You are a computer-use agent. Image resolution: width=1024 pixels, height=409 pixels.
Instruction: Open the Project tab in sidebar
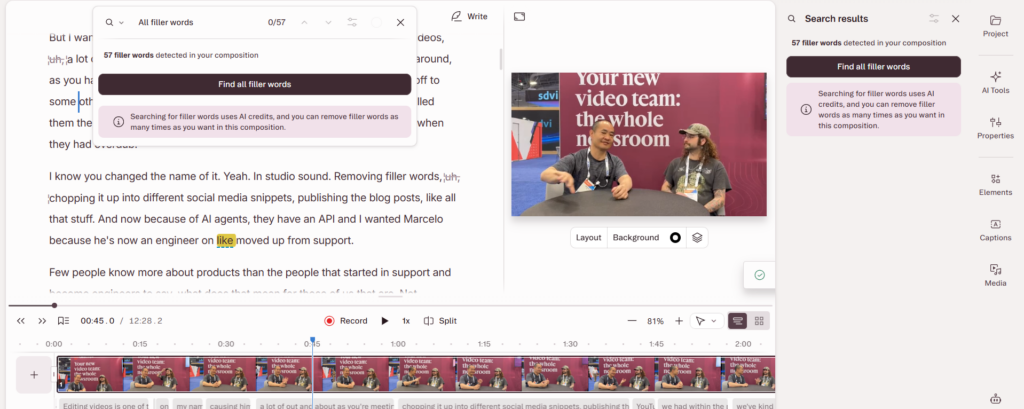tap(995, 26)
